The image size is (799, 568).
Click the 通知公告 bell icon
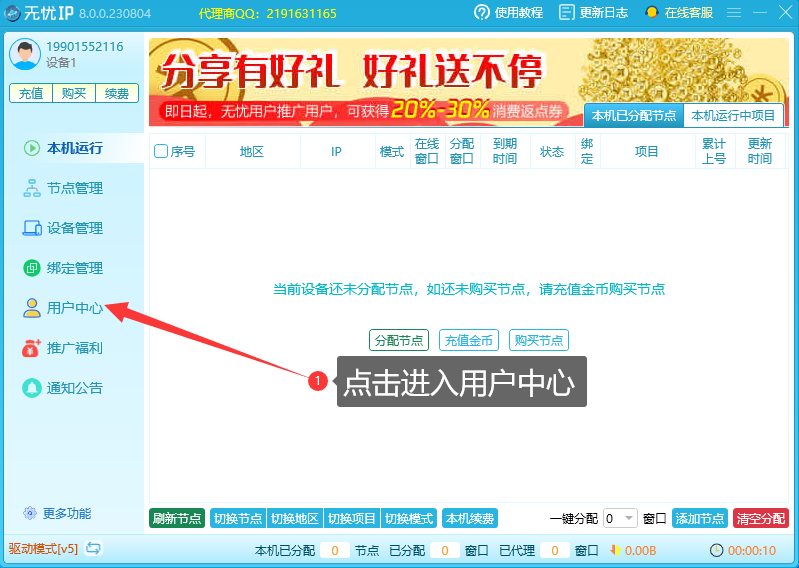(x=32, y=388)
